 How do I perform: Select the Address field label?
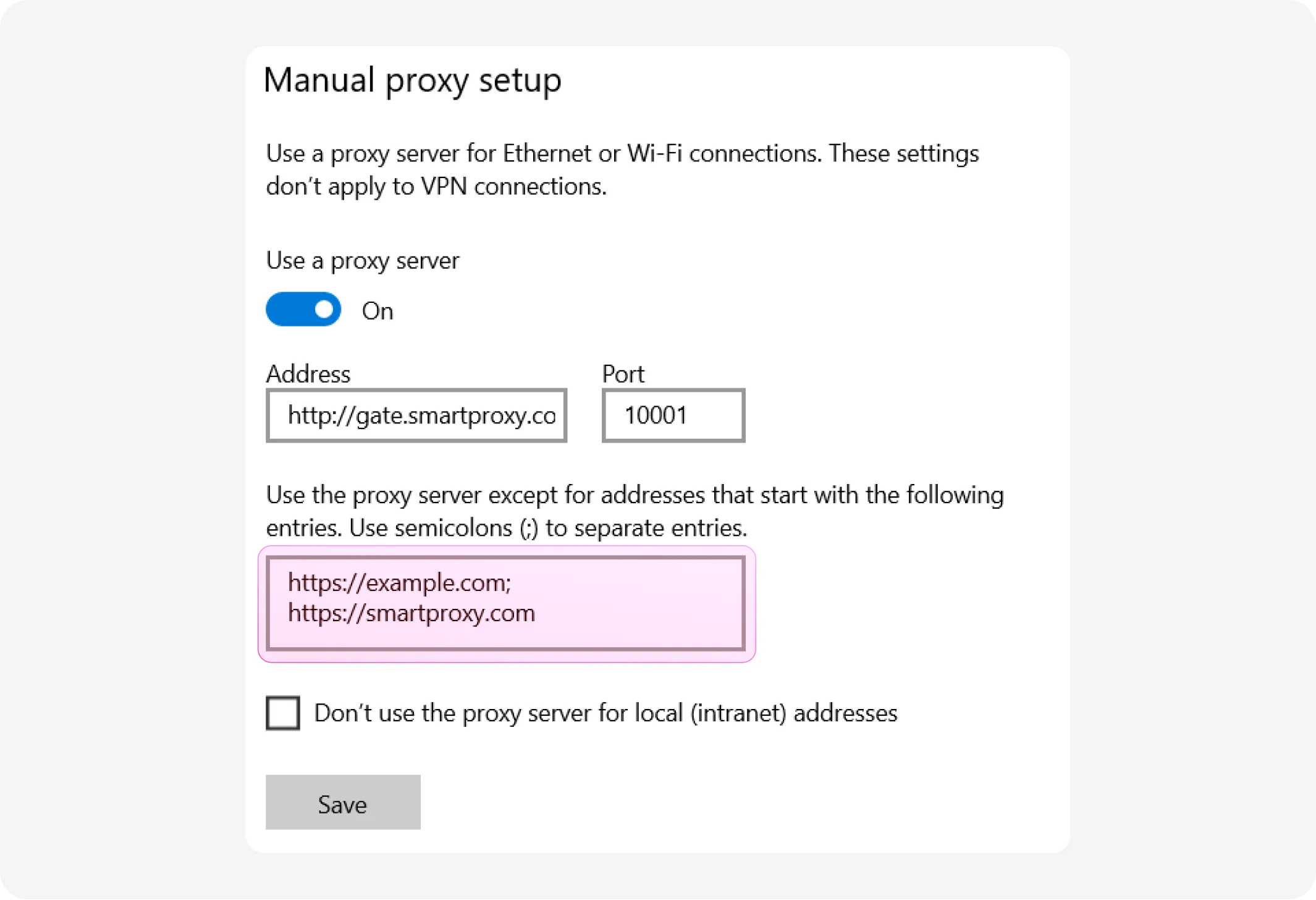[x=308, y=374]
